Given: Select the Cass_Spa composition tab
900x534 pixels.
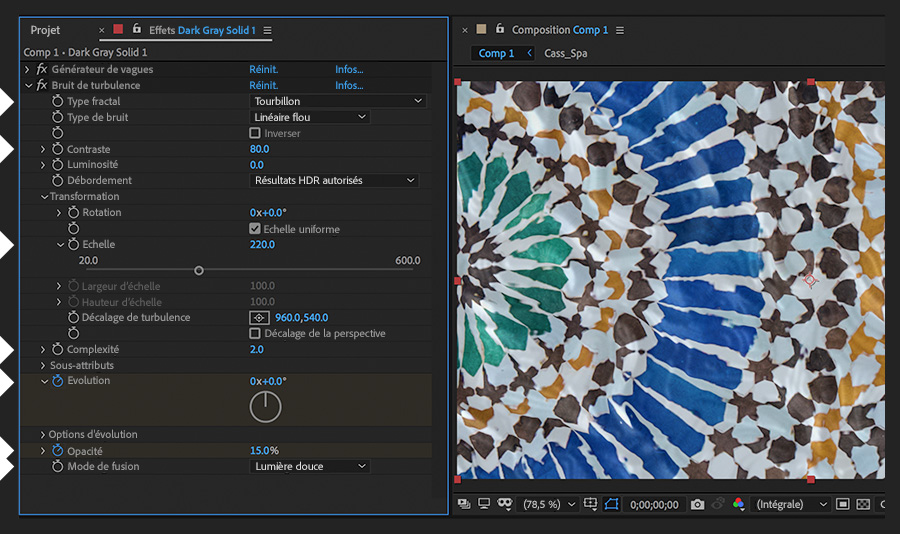Looking at the screenshot, I should [565, 53].
